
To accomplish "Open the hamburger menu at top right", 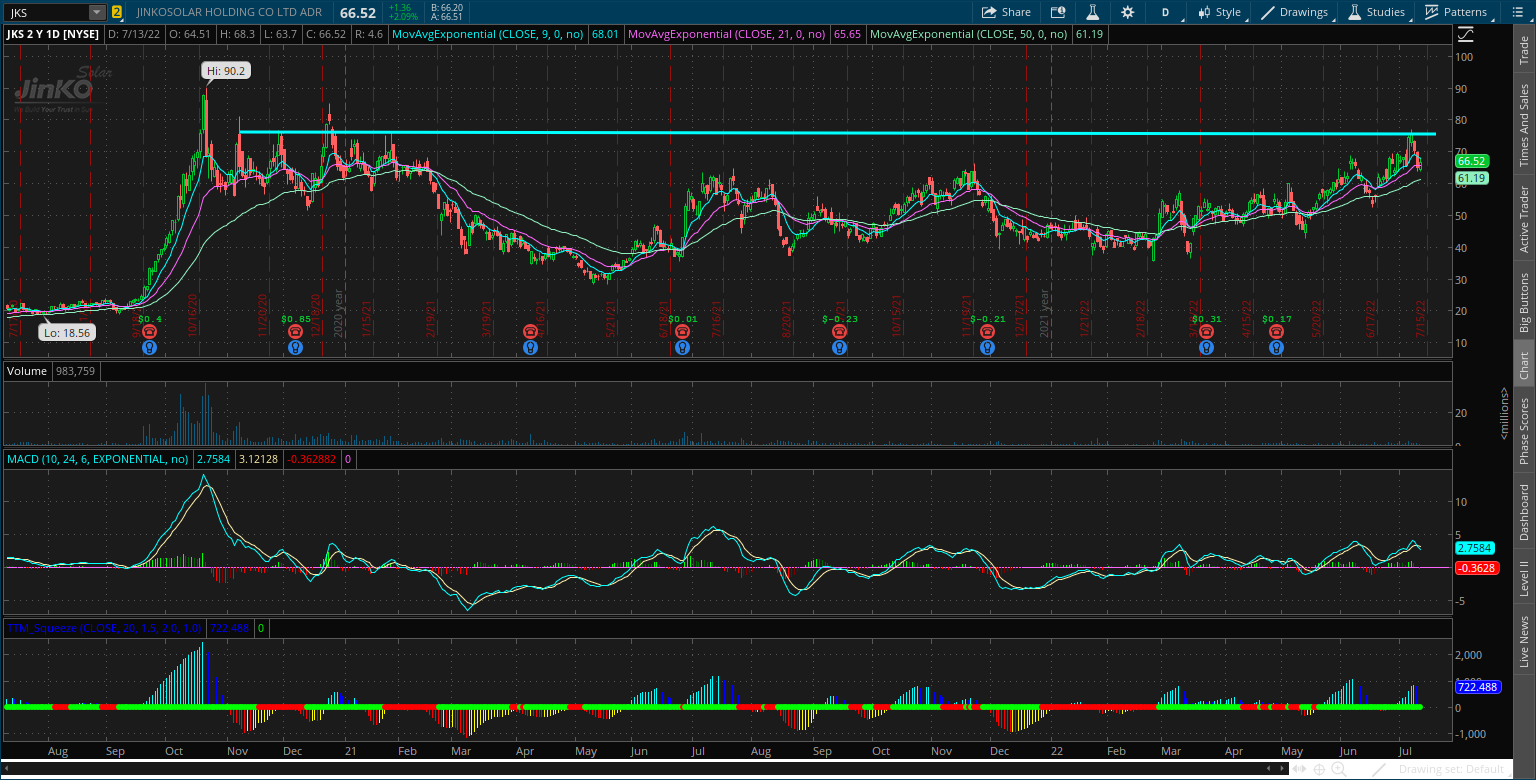I will [1518, 12].
